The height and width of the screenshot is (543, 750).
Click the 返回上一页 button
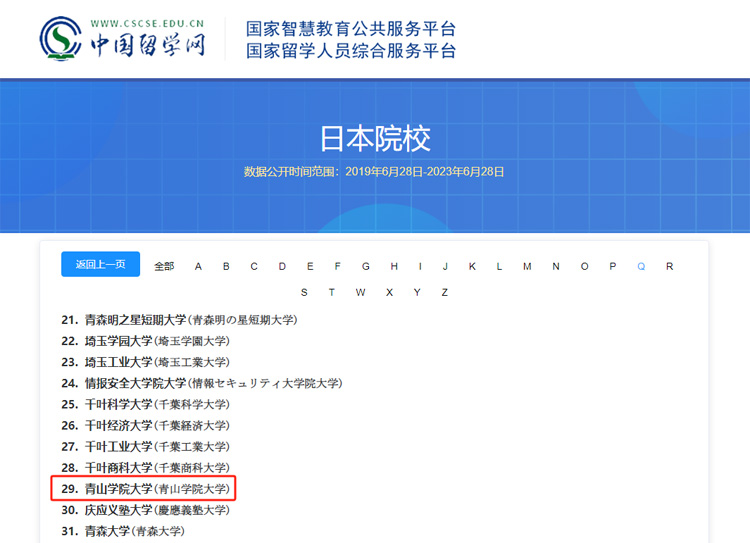coord(100,264)
